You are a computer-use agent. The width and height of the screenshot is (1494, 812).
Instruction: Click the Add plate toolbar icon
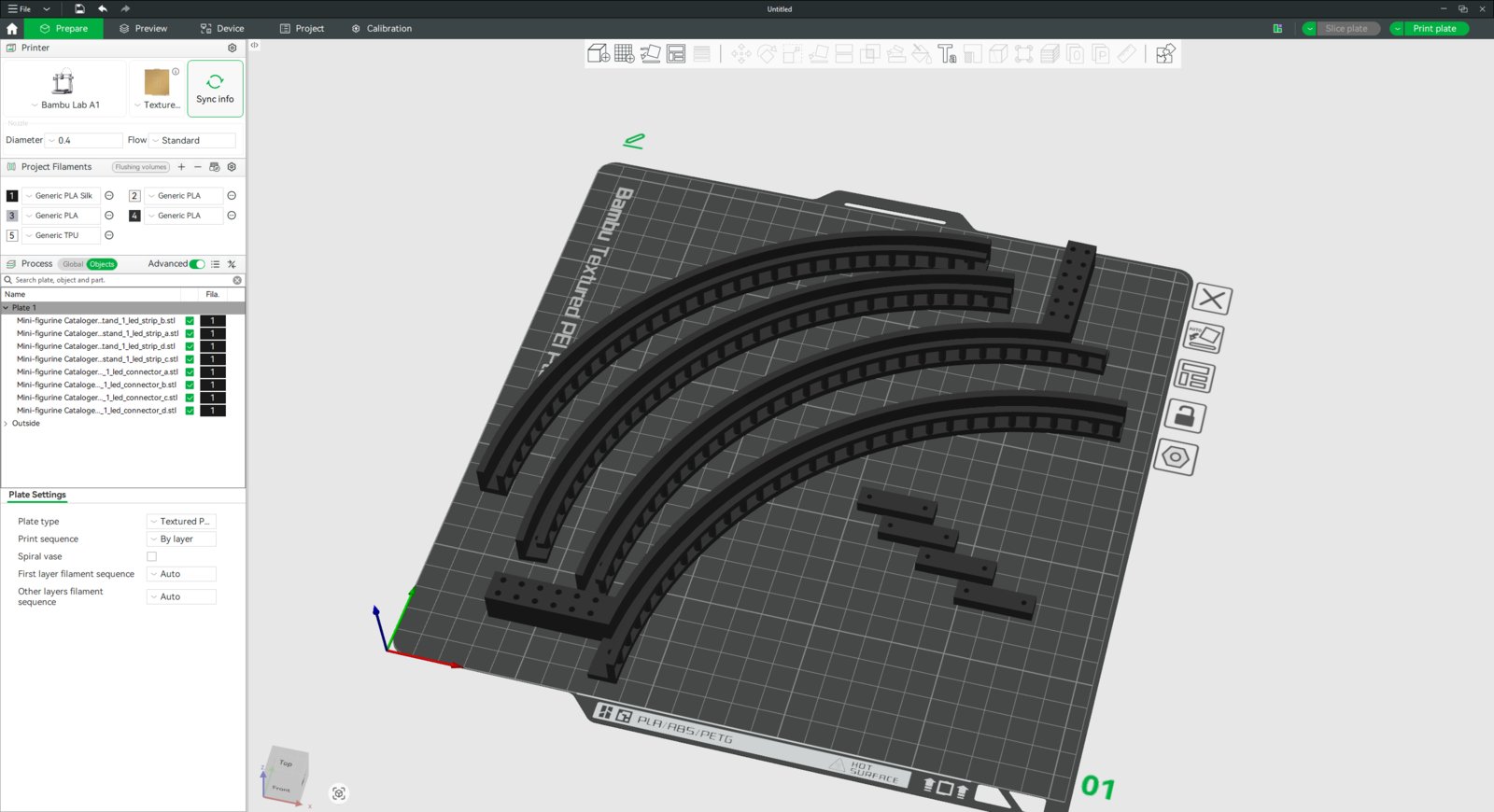tap(625, 54)
